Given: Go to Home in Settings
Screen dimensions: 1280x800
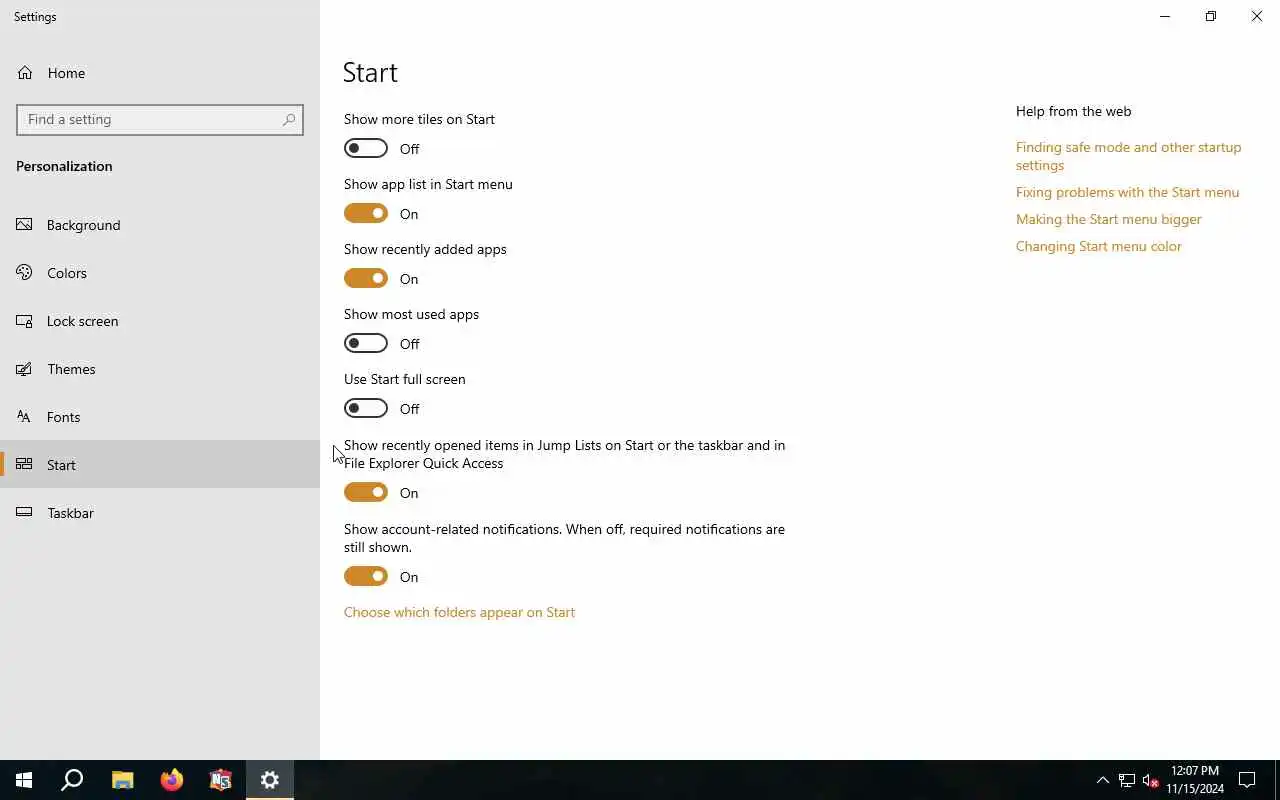Looking at the screenshot, I should pos(160,73).
